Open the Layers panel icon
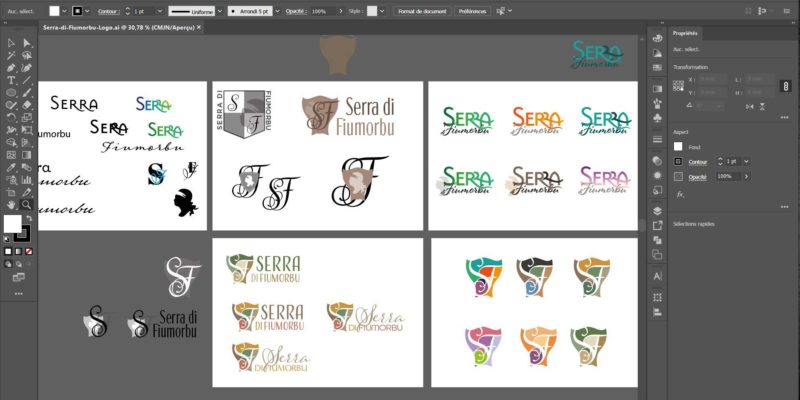The image size is (800, 400). 657,210
